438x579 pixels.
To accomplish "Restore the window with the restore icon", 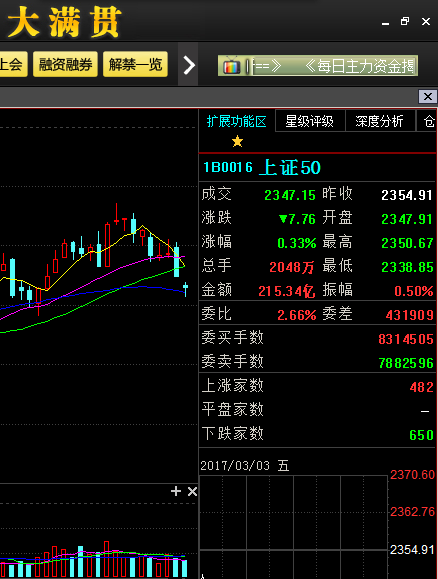I will click(405, 21).
